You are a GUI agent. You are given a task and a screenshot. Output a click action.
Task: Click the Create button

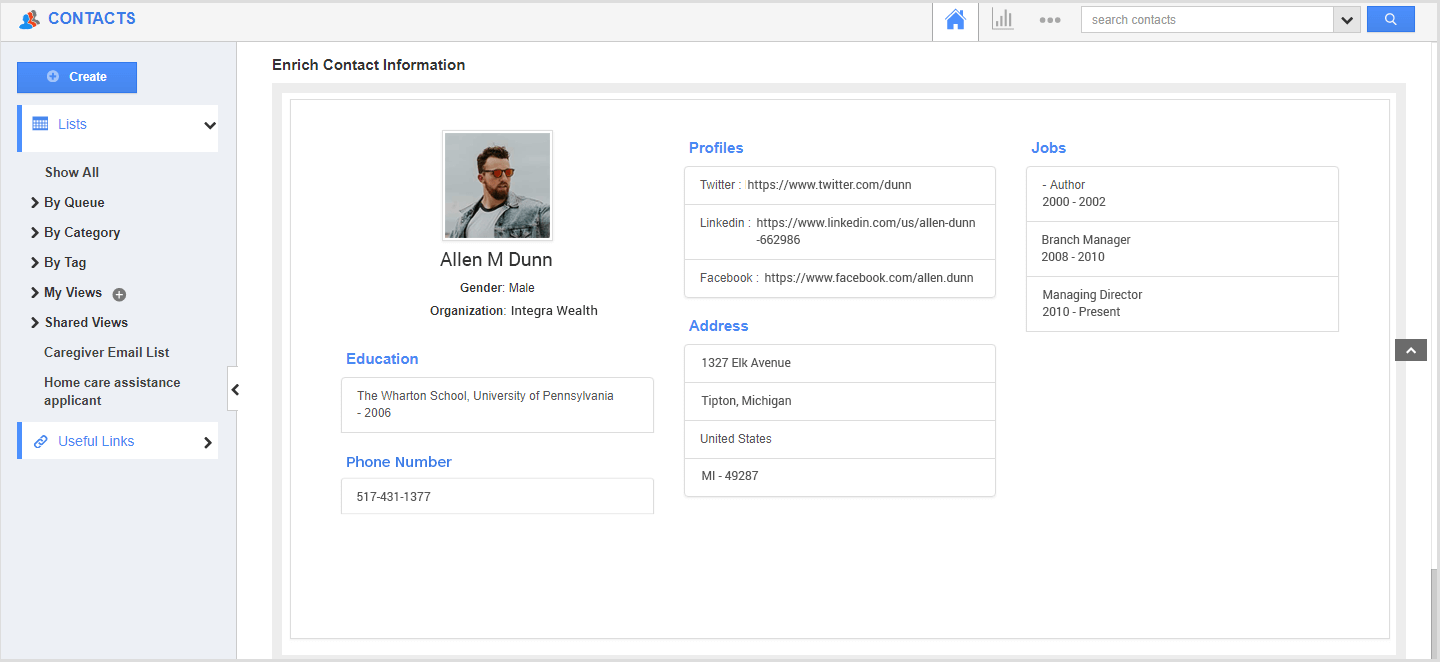pos(77,77)
